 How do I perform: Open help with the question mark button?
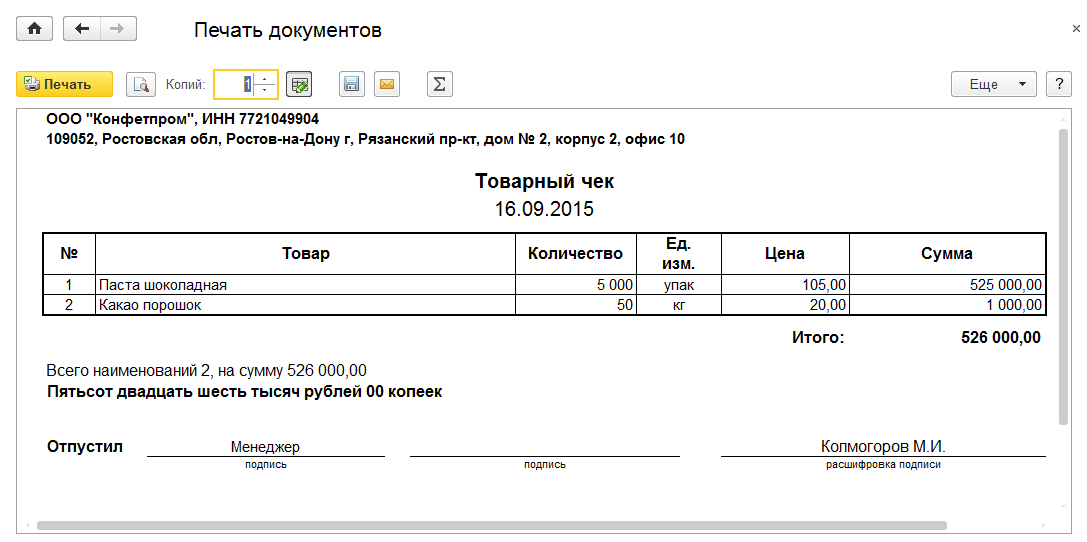point(1057,85)
